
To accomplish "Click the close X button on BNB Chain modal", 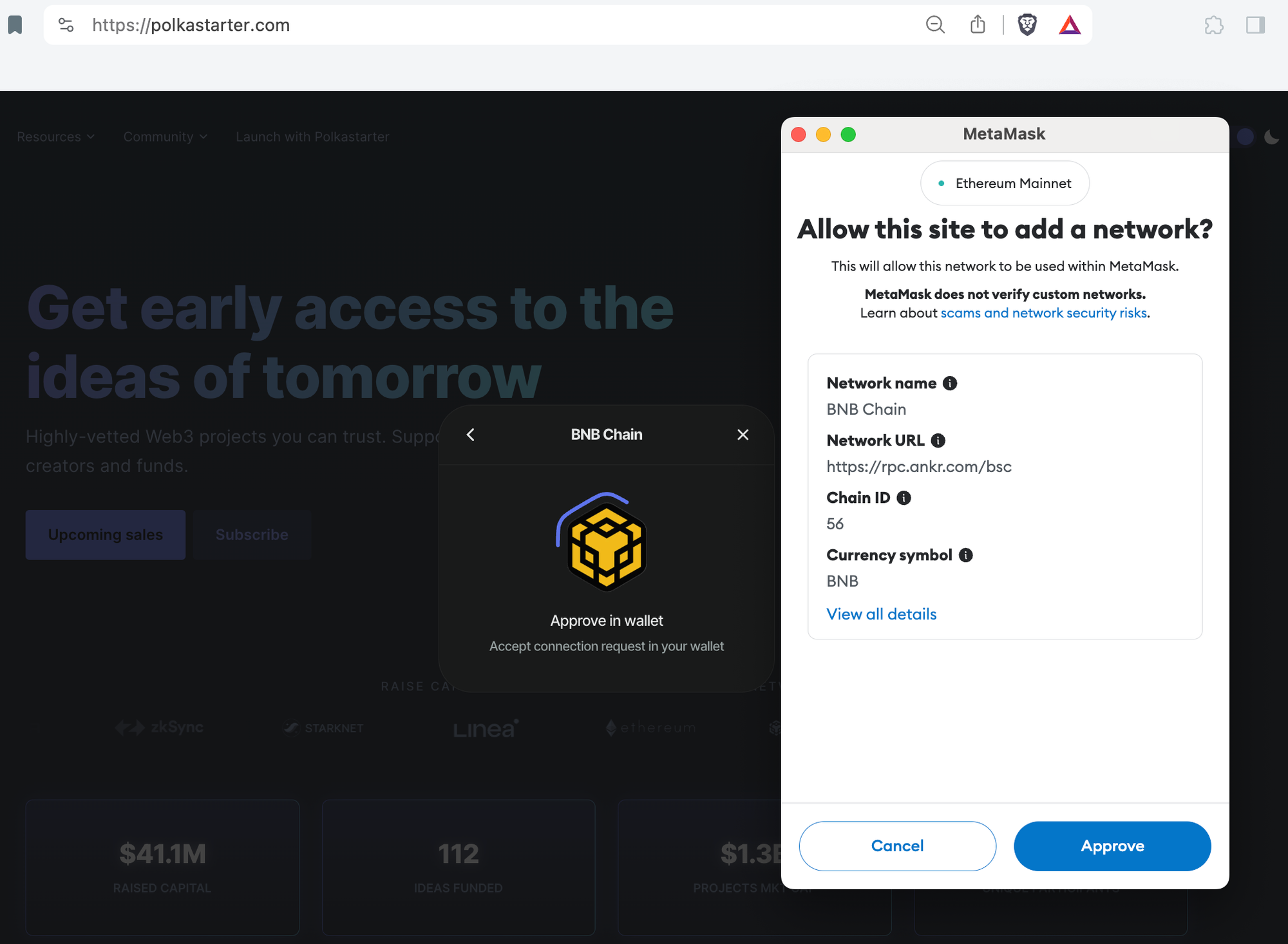I will (x=743, y=434).
